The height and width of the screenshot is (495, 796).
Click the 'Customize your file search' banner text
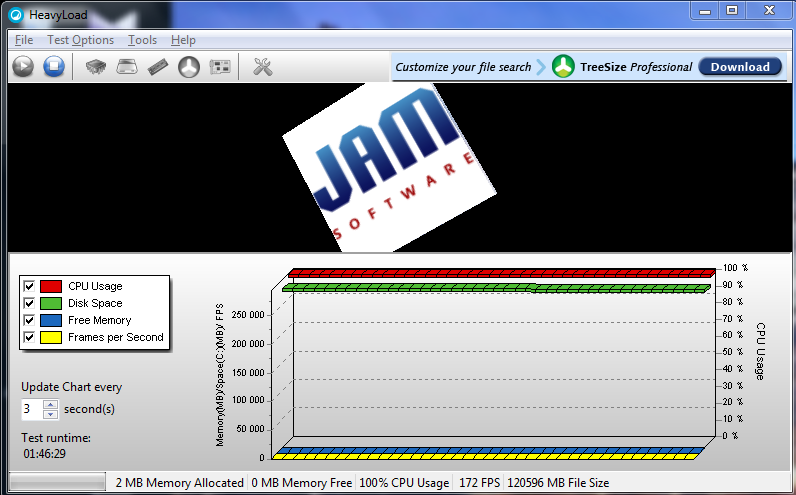[x=463, y=67]
